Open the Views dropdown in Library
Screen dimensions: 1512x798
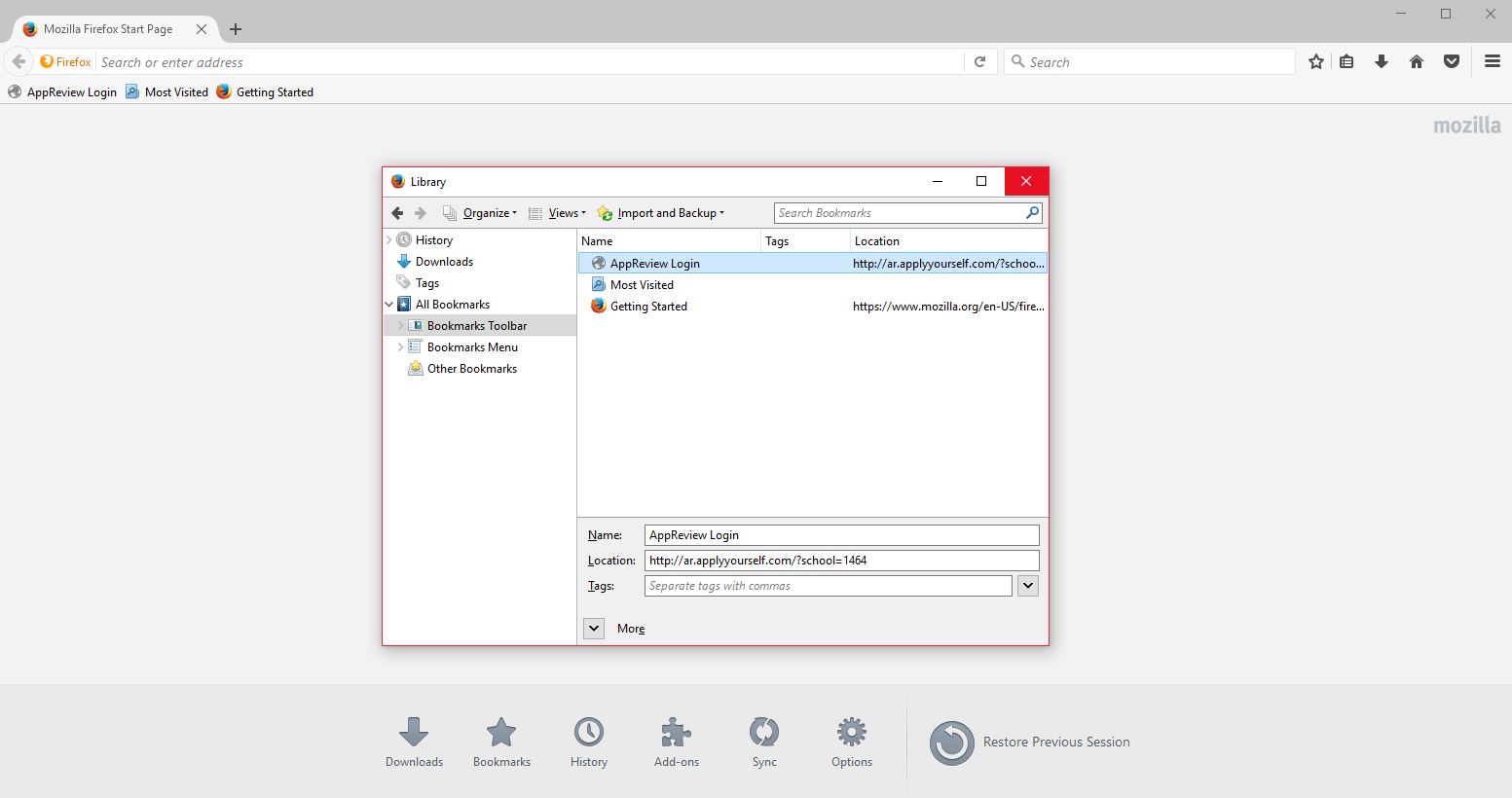click(x=566, y=213)
